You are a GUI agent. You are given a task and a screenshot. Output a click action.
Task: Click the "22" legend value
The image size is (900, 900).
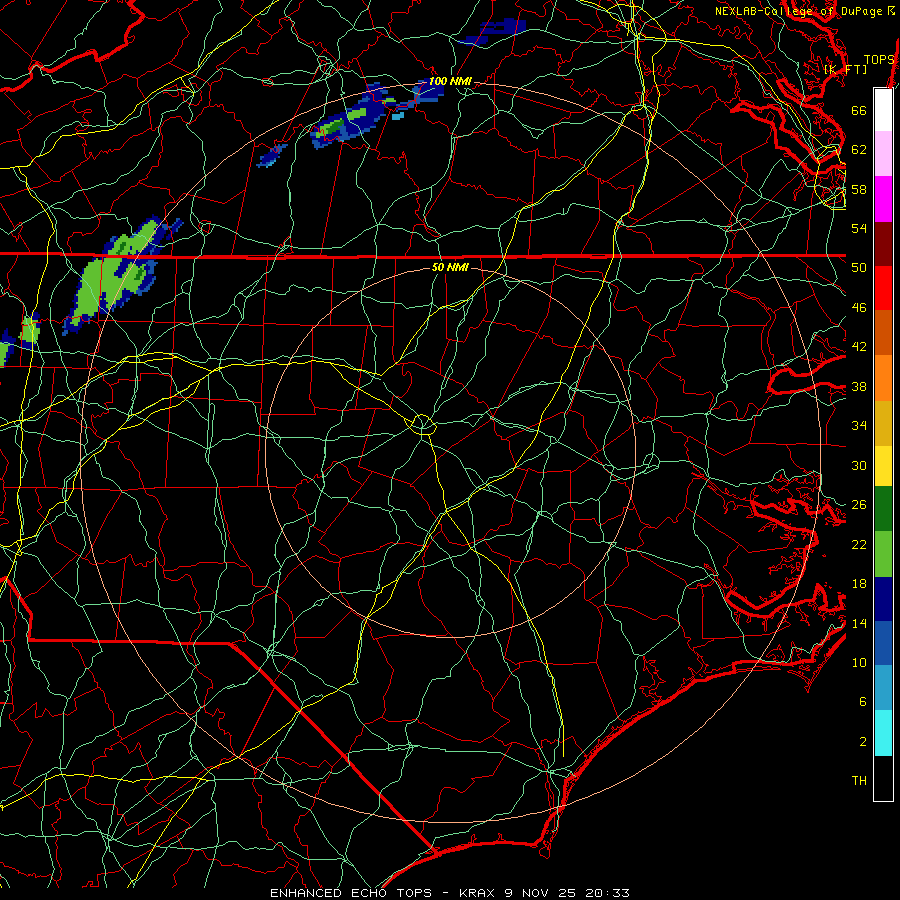859,545
